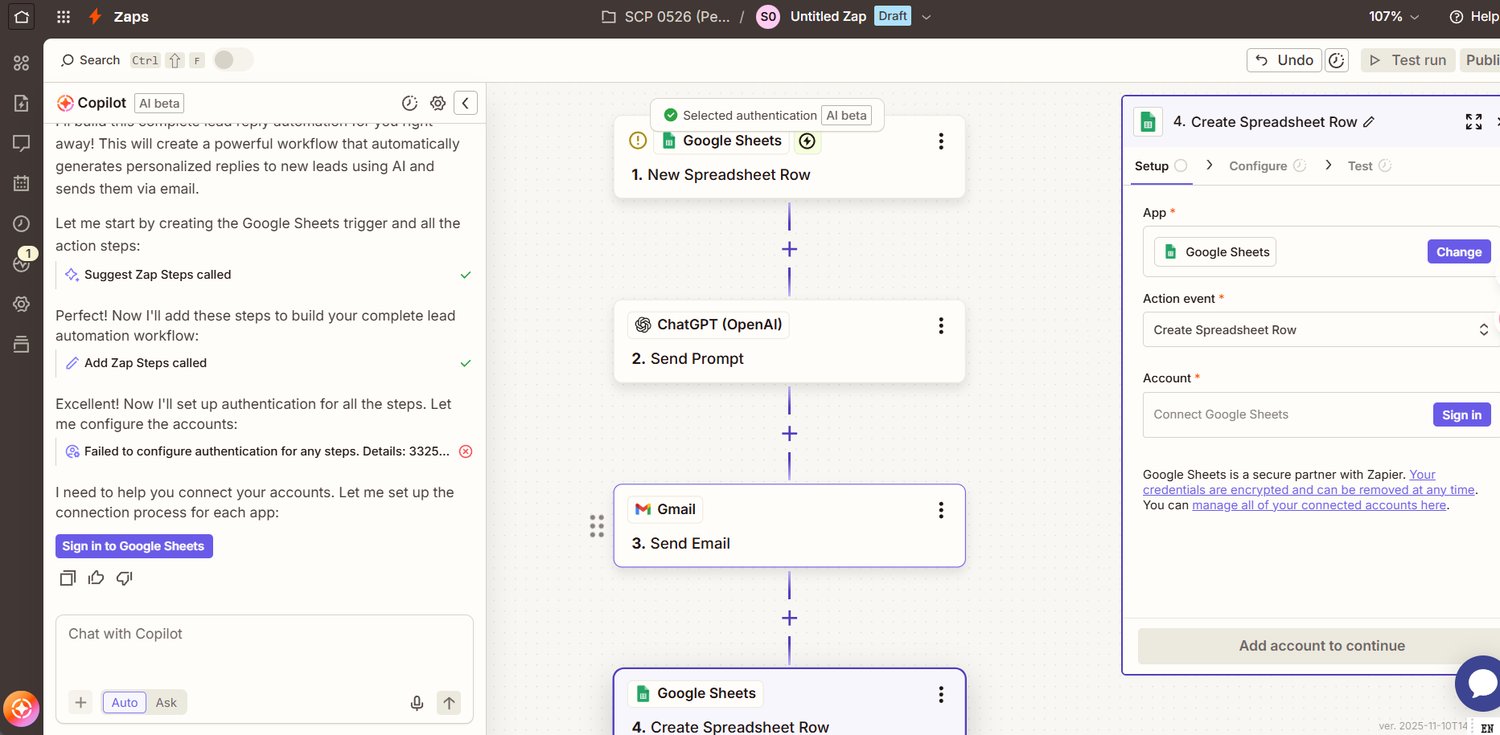Screen dimensions: 1500x735
Task: Switch to the Configure tab
Action: (1258, 166)
